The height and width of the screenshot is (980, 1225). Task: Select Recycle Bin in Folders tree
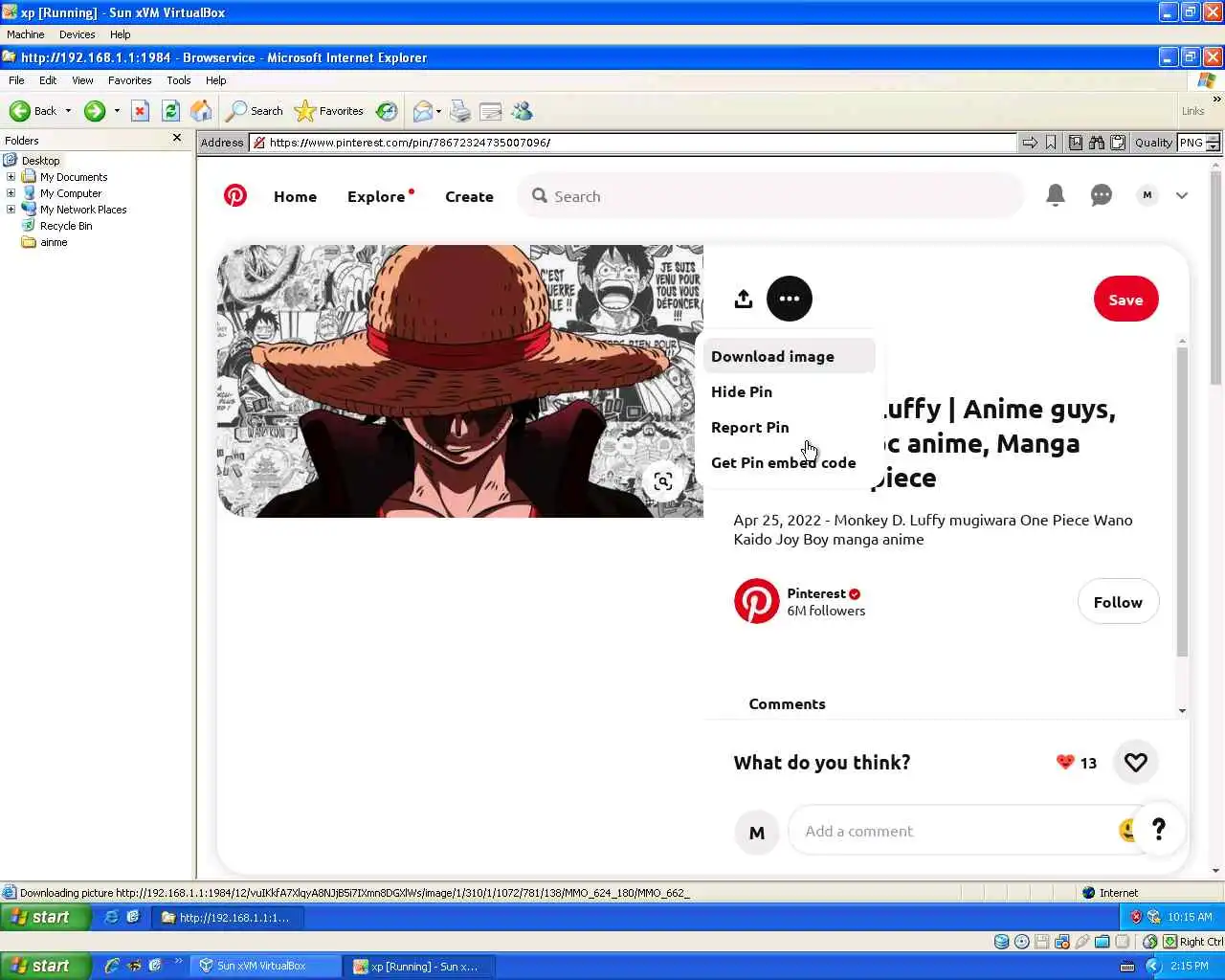[65, 226]
